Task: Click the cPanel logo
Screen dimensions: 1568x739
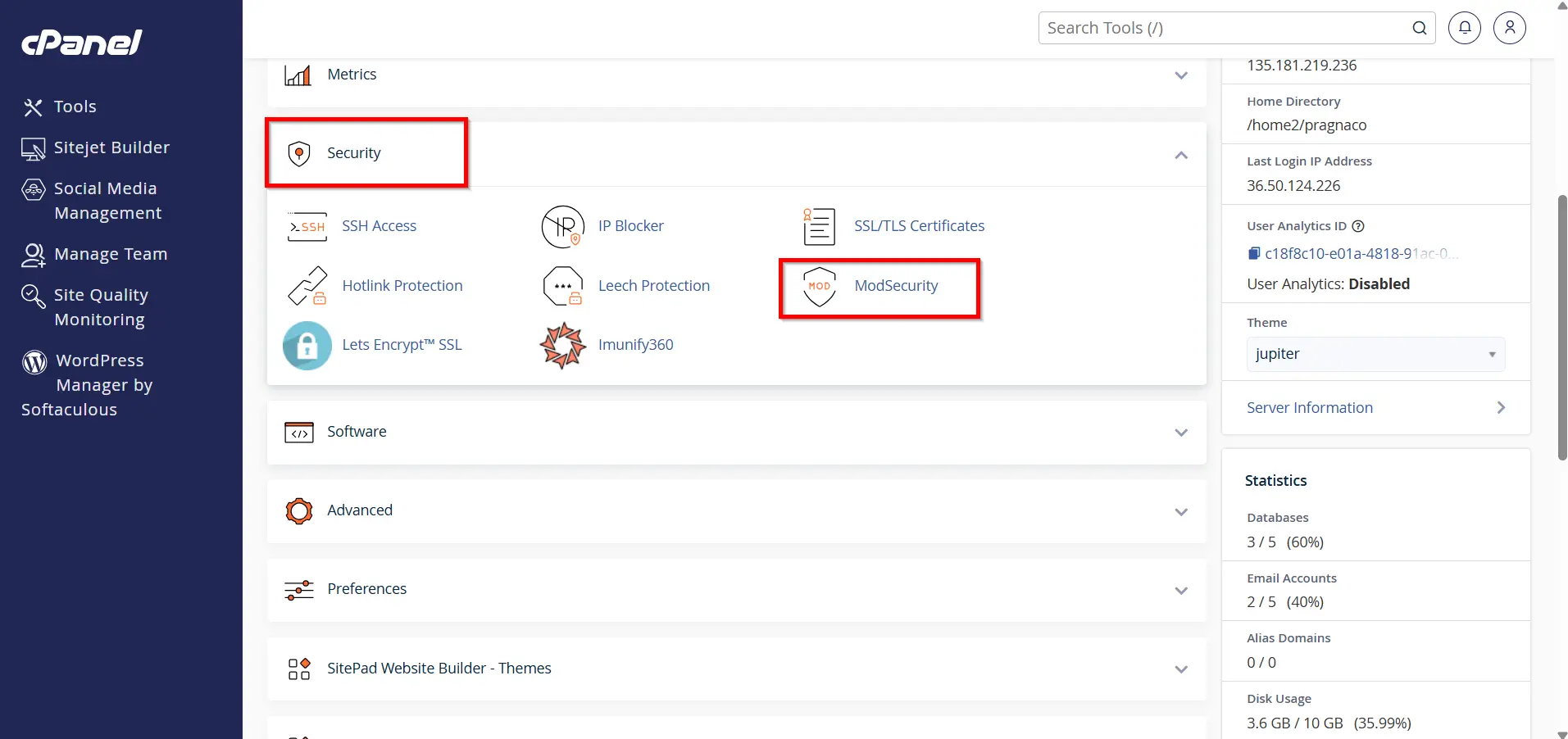Action: click(81, 43)
